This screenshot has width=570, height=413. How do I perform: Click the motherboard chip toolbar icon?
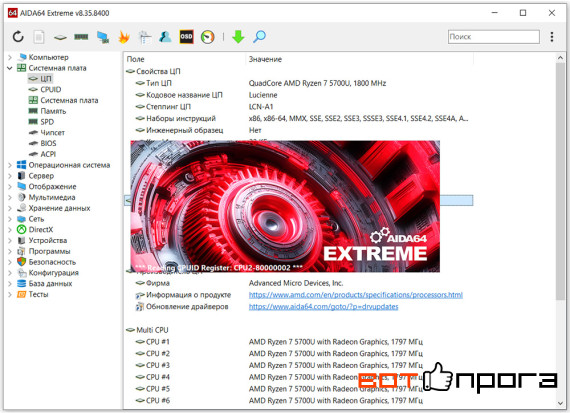coord(60,37)
